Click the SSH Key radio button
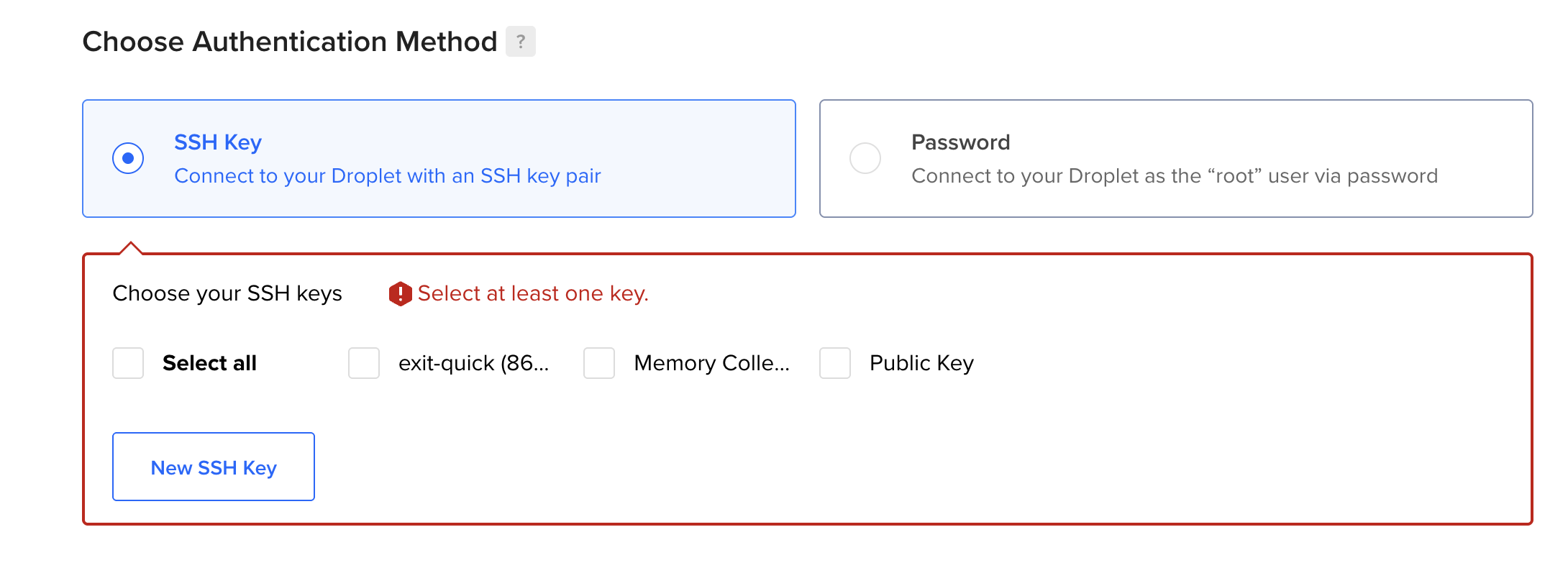This screenshot has height=568, width=1568. (x=128, y=158)
